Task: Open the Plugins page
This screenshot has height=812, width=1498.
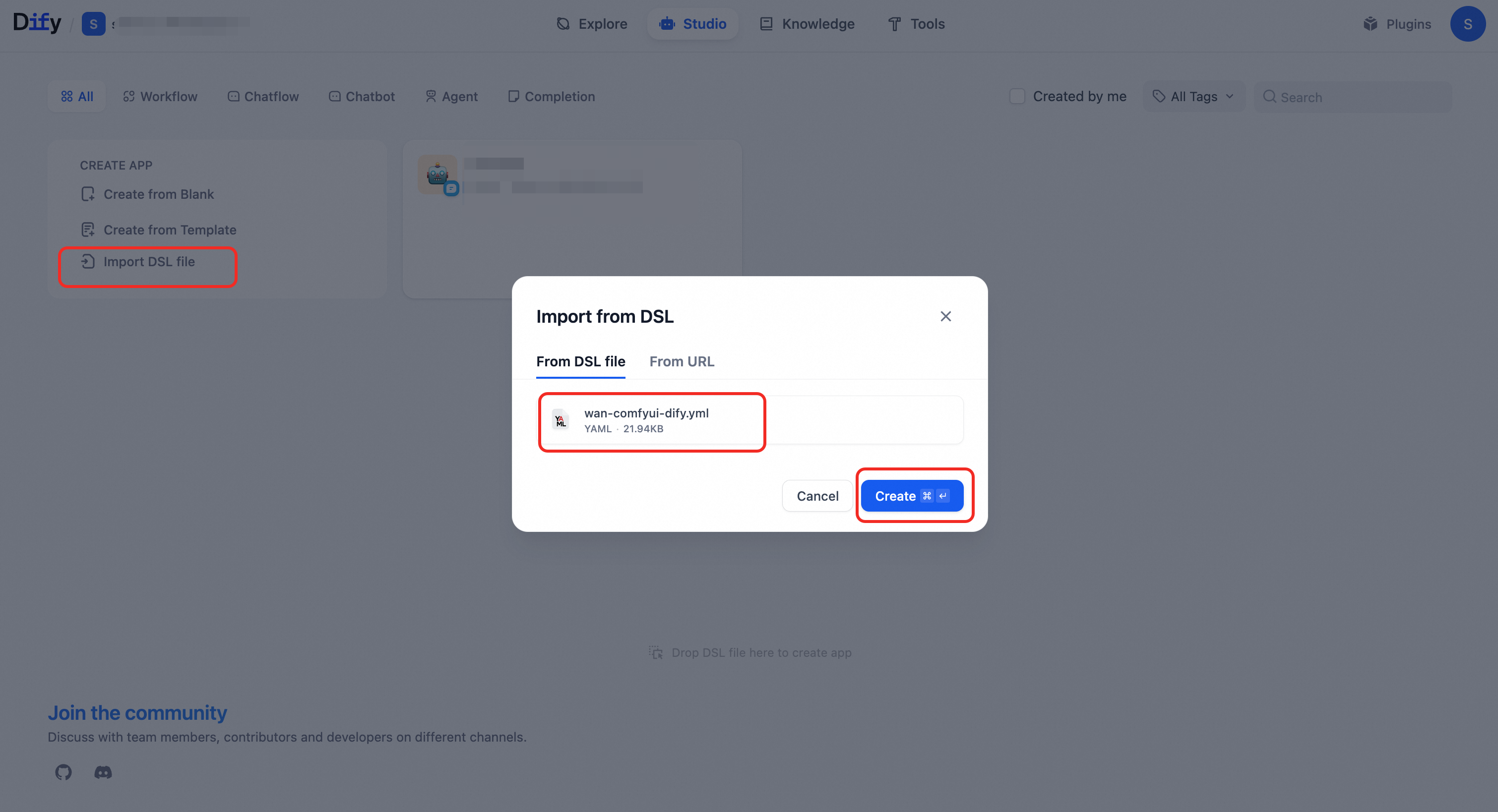Action: (x=1397, y=24)
